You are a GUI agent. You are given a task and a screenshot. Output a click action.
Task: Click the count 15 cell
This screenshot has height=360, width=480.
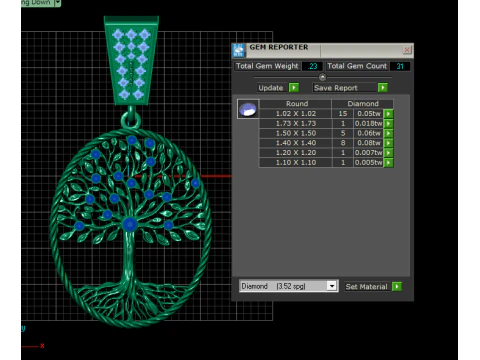(343, 114)
